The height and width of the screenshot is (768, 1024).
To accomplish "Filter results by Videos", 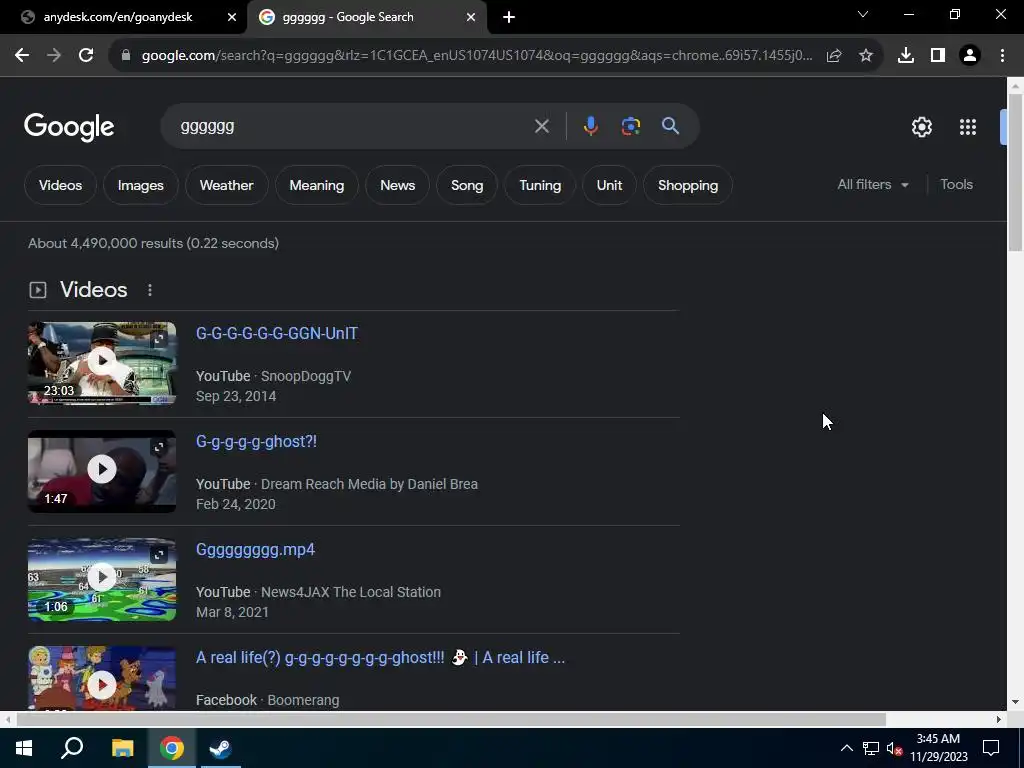I will pos(60,185).
